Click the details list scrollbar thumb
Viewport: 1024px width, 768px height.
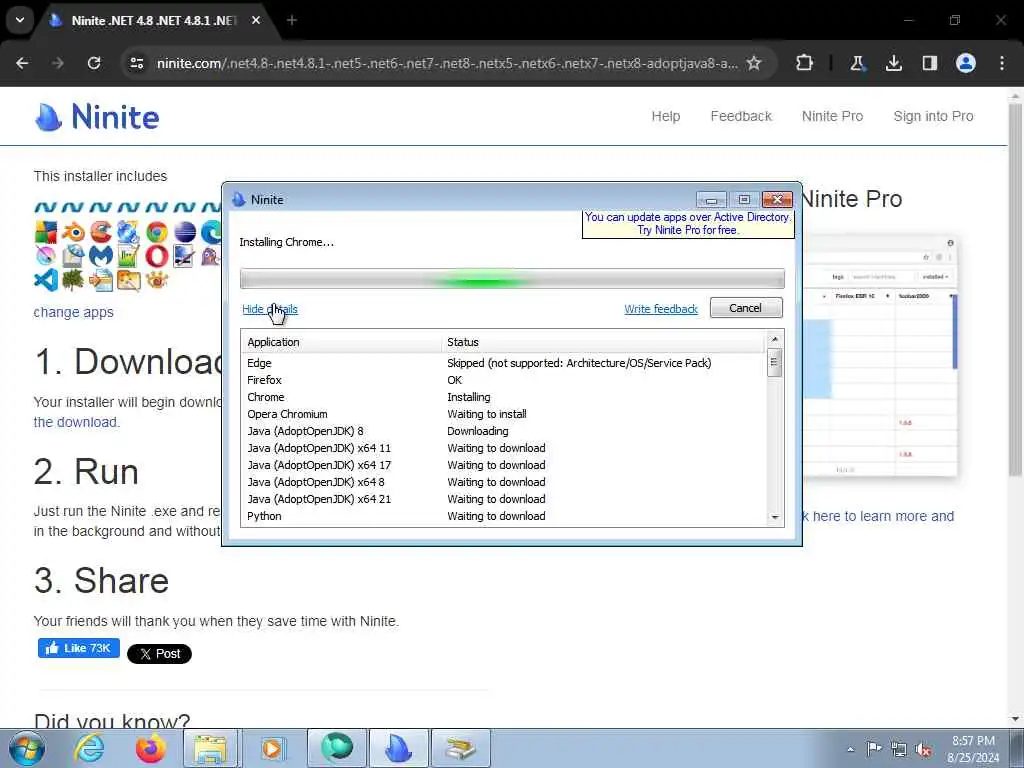tap(775, 364)
